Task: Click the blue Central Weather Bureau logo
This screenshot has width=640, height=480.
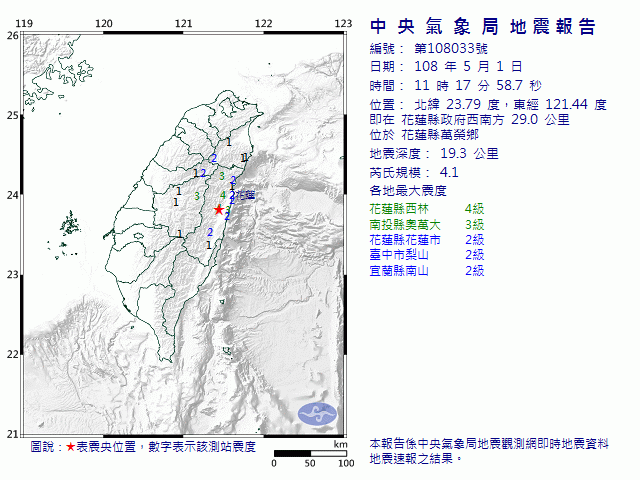Action: [x=318, y=414]
